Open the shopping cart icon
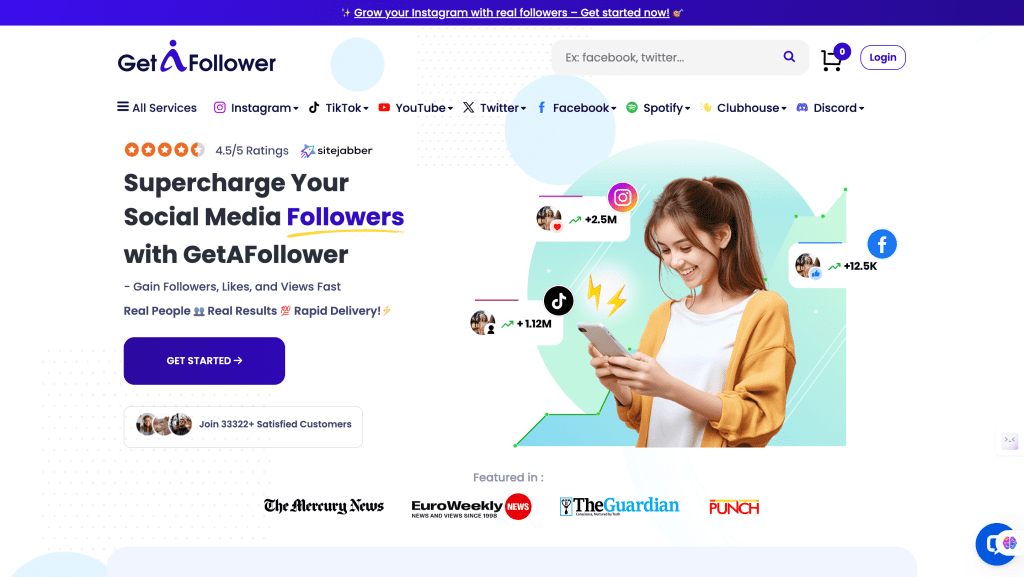 pos(831,60)
